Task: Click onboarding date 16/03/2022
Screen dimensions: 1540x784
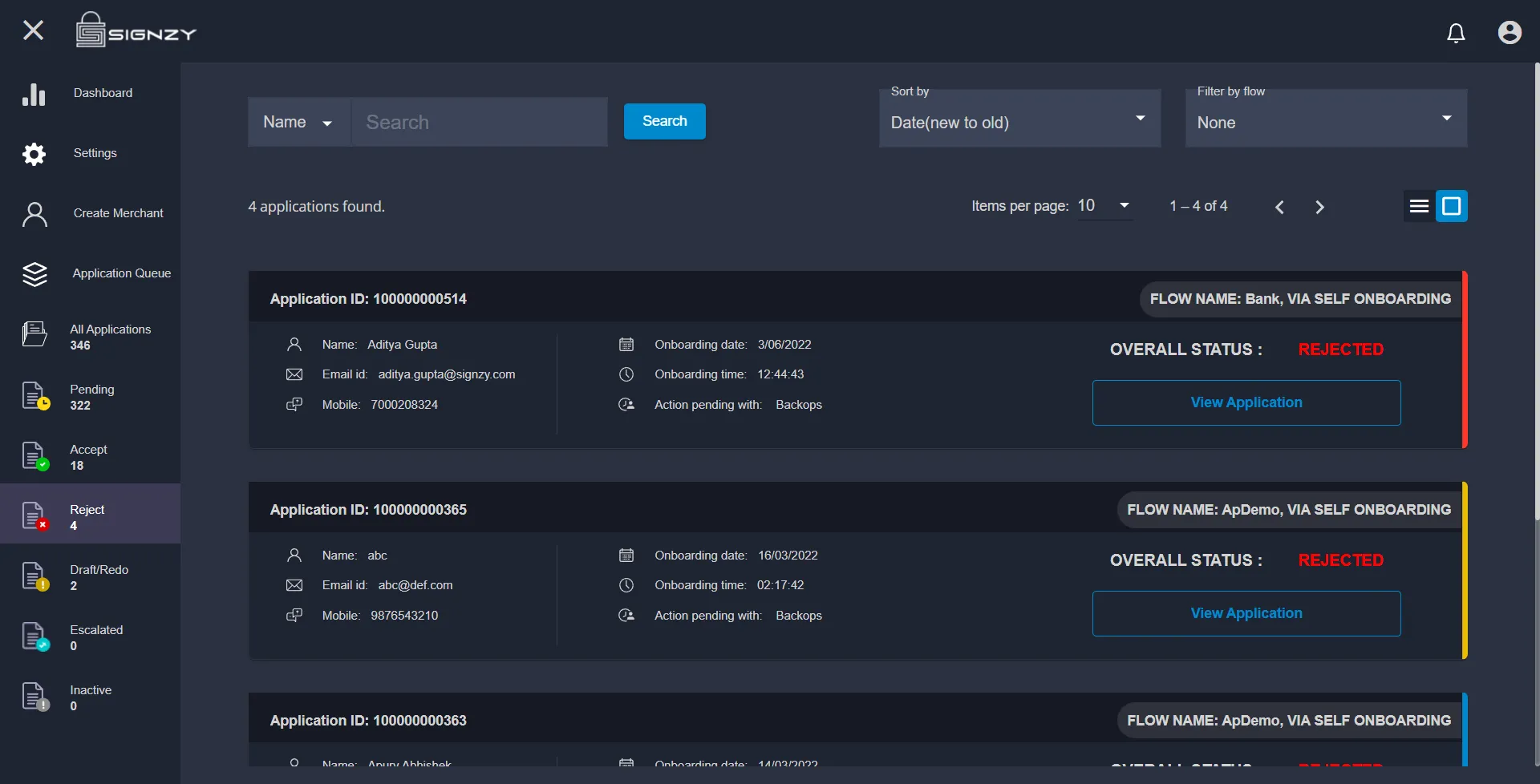Action: click(x=788, y=556)
